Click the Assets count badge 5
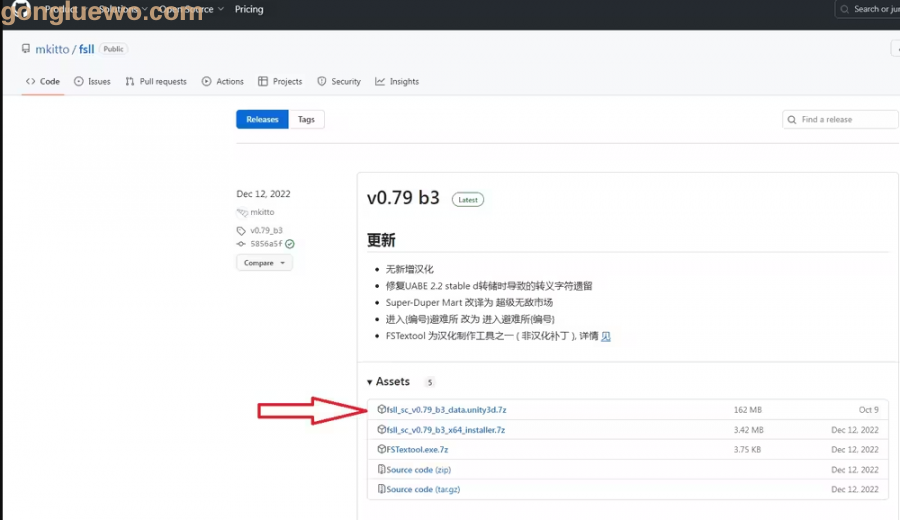Viewport: 900px width, 520px height. coord(429,382)
